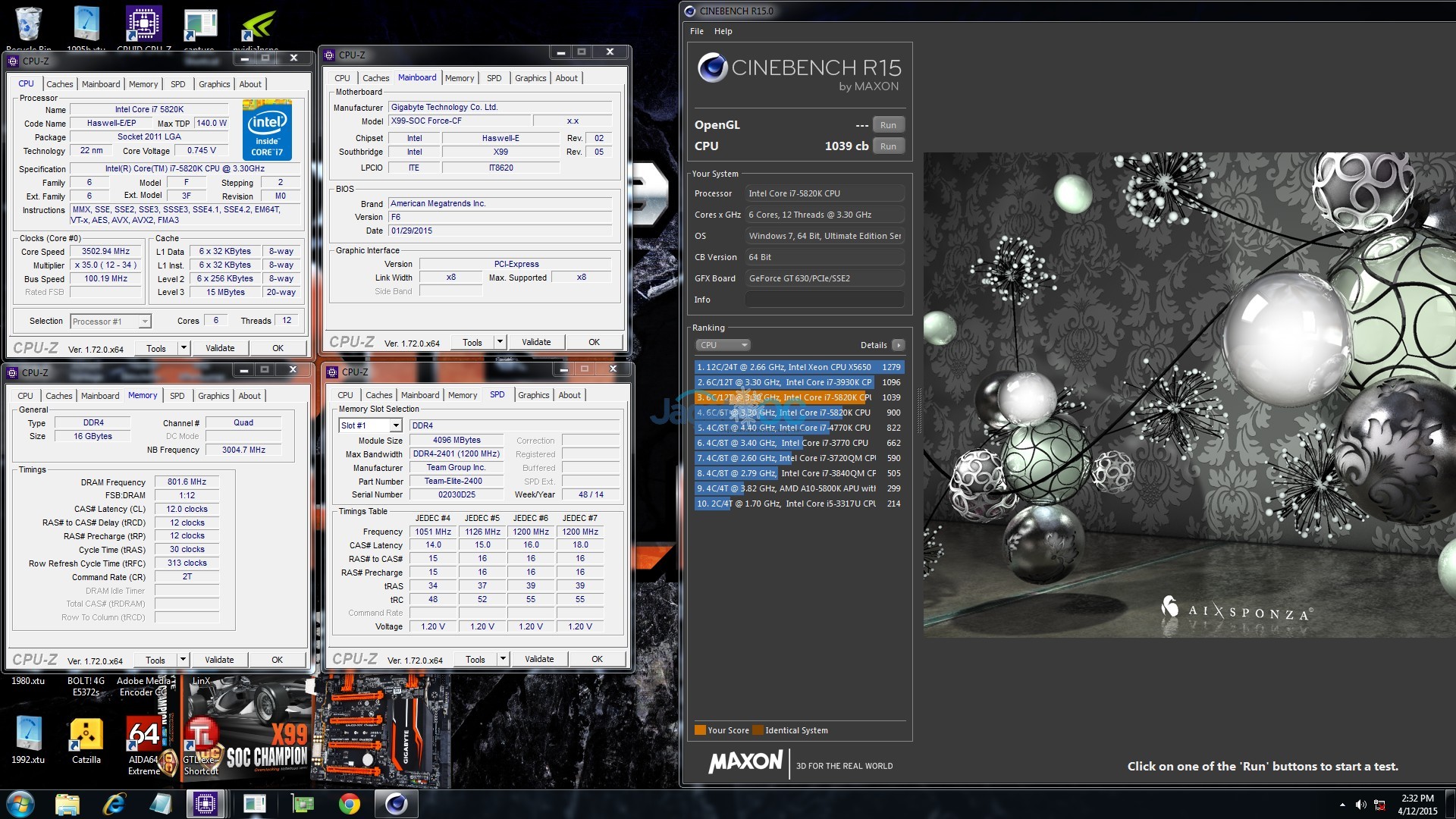Click Validate in the SPD CPU-Z window

pos(539,659)
